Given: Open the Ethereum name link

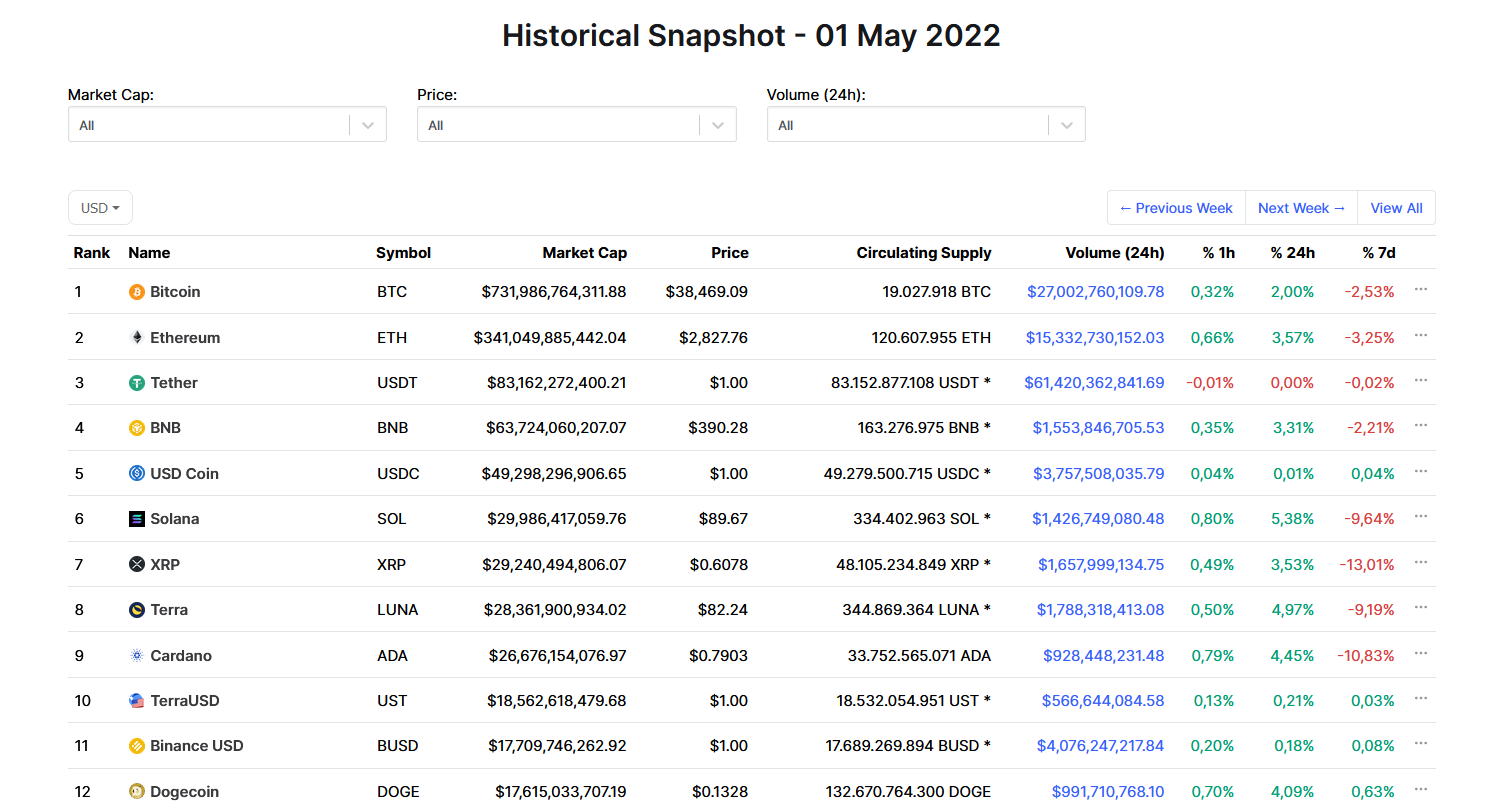Looking at the screenshot, I should pos(185,338).
